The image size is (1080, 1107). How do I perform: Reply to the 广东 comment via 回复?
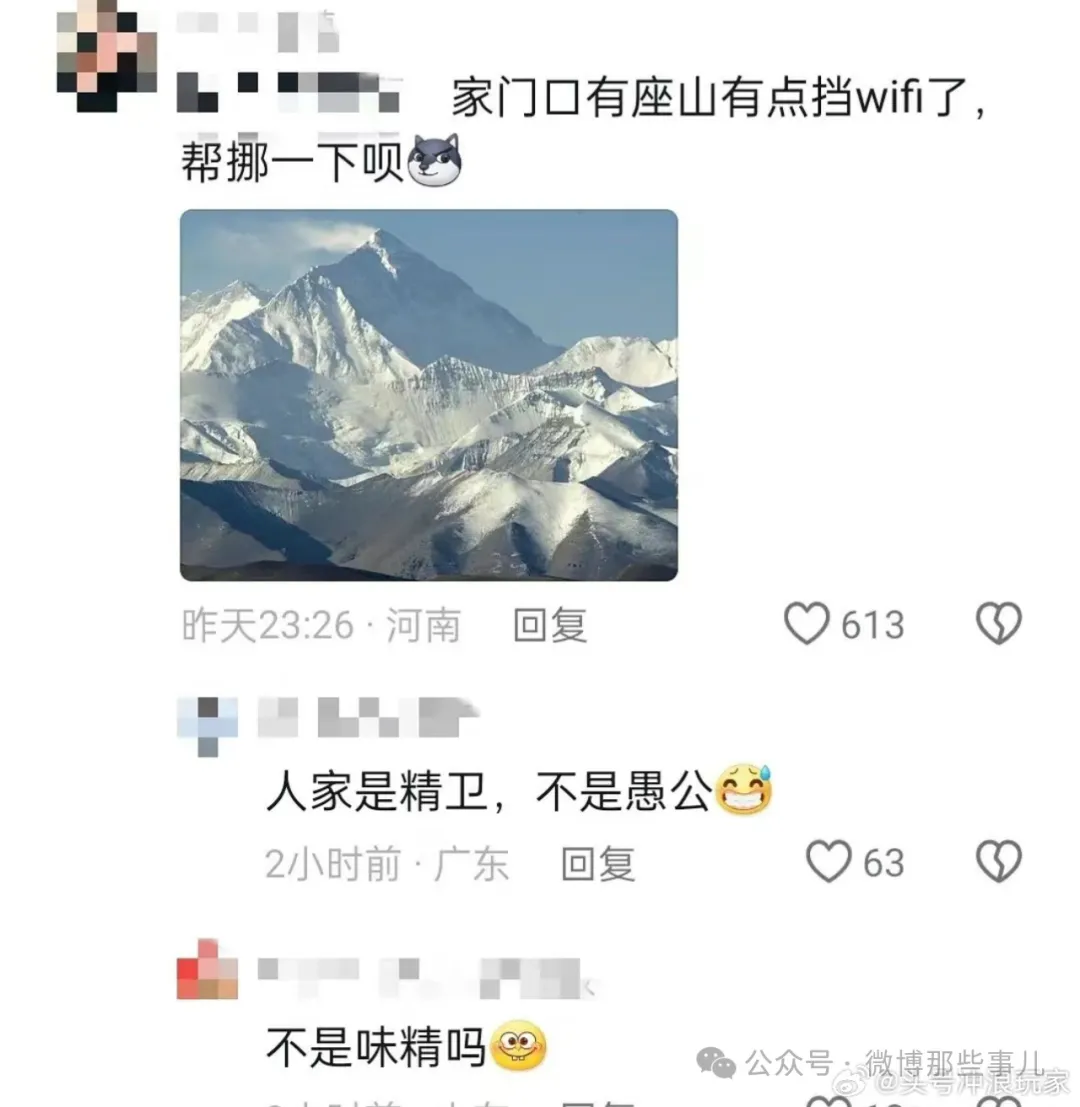point(598,863)
